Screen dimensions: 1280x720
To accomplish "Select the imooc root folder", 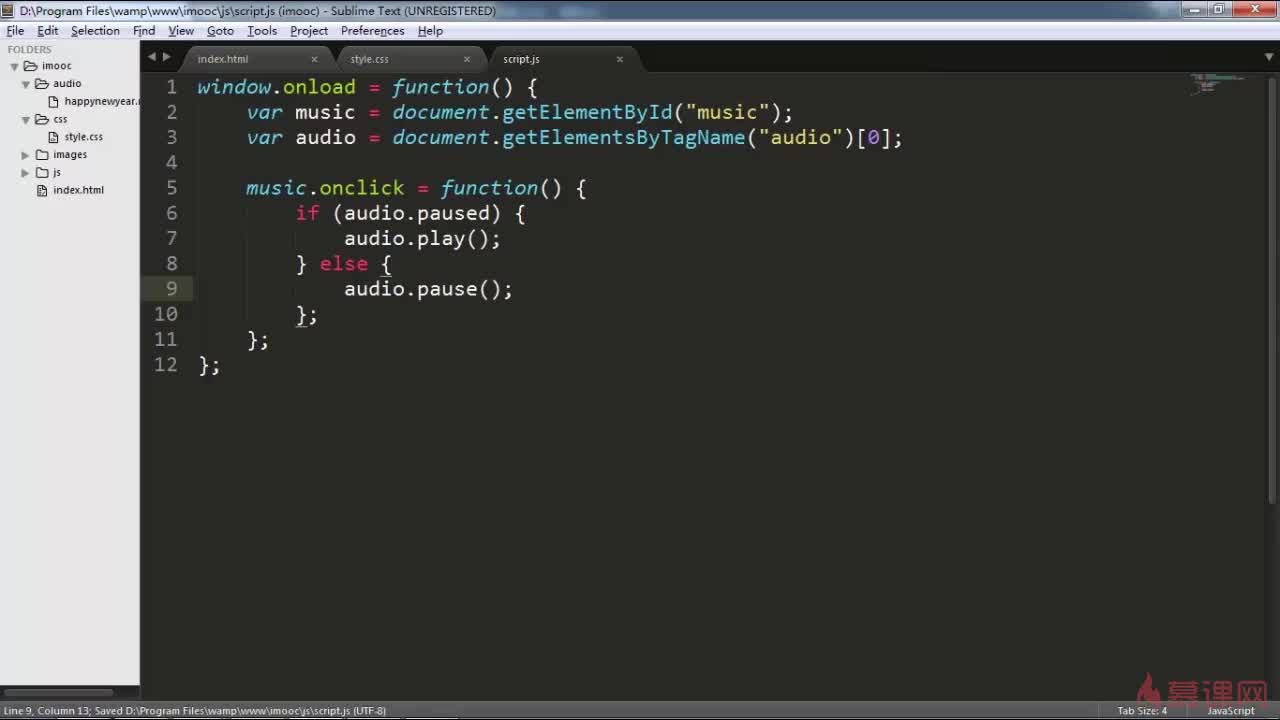I will (57, 66).
